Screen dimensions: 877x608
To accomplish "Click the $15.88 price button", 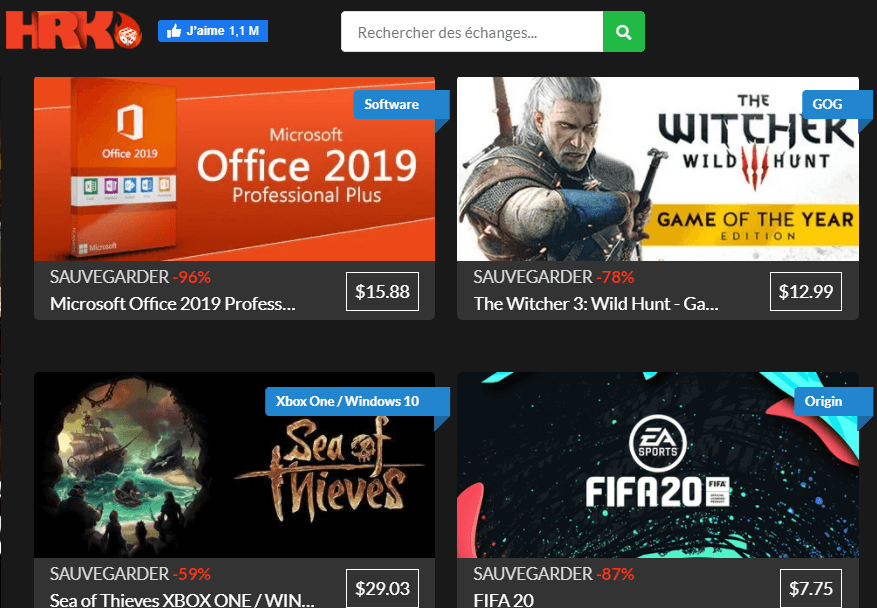I will [x=383, y=291].
